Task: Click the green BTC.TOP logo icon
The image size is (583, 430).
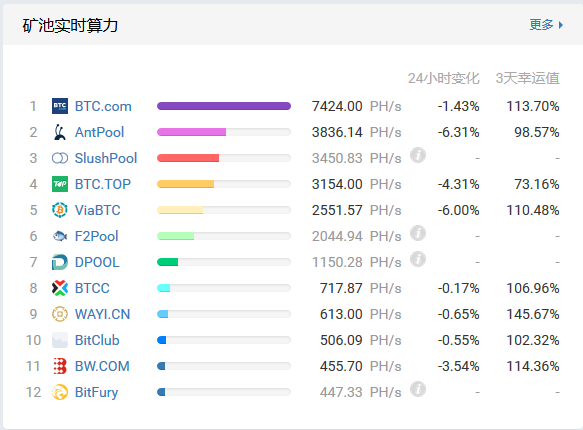Action: (60, 184)
